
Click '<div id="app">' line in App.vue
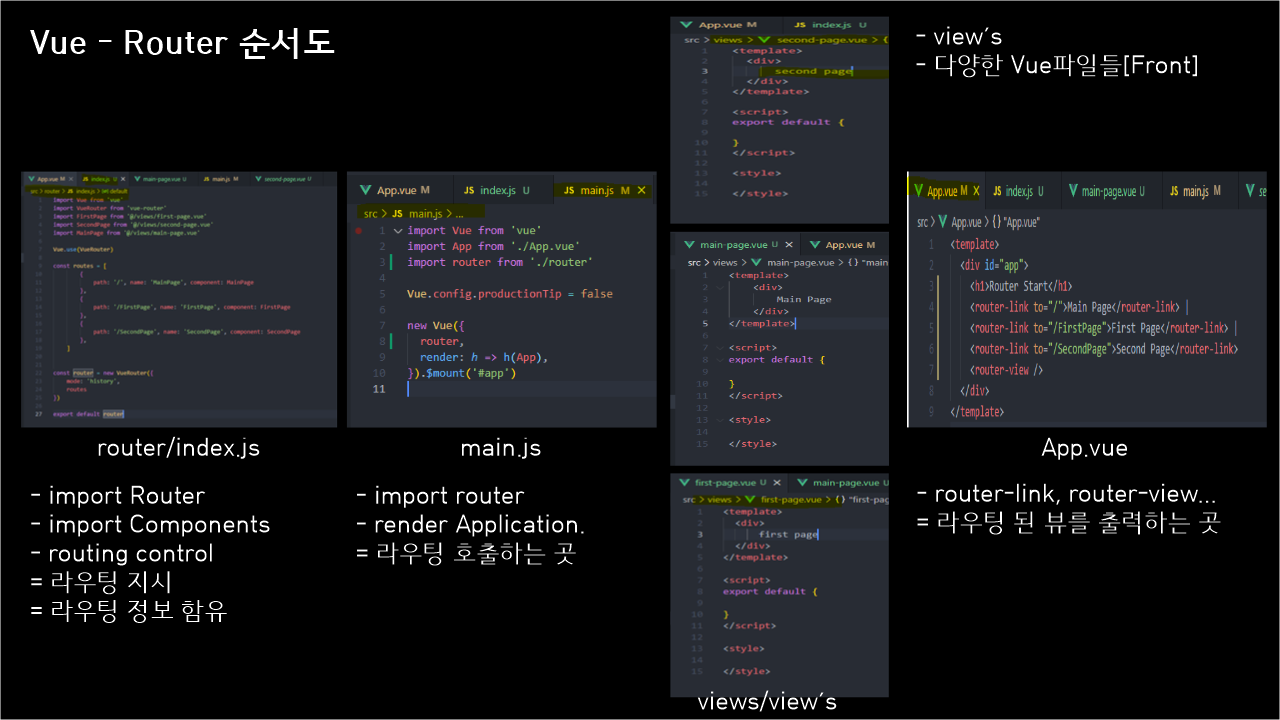[995, 265]
